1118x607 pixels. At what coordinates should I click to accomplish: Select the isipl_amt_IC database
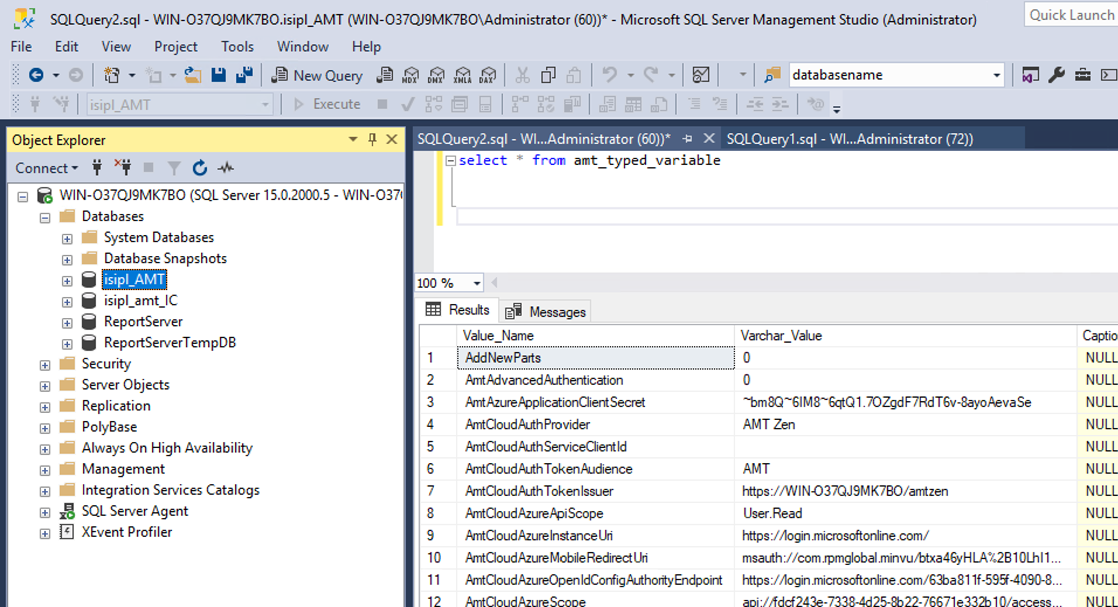point(140,300)
